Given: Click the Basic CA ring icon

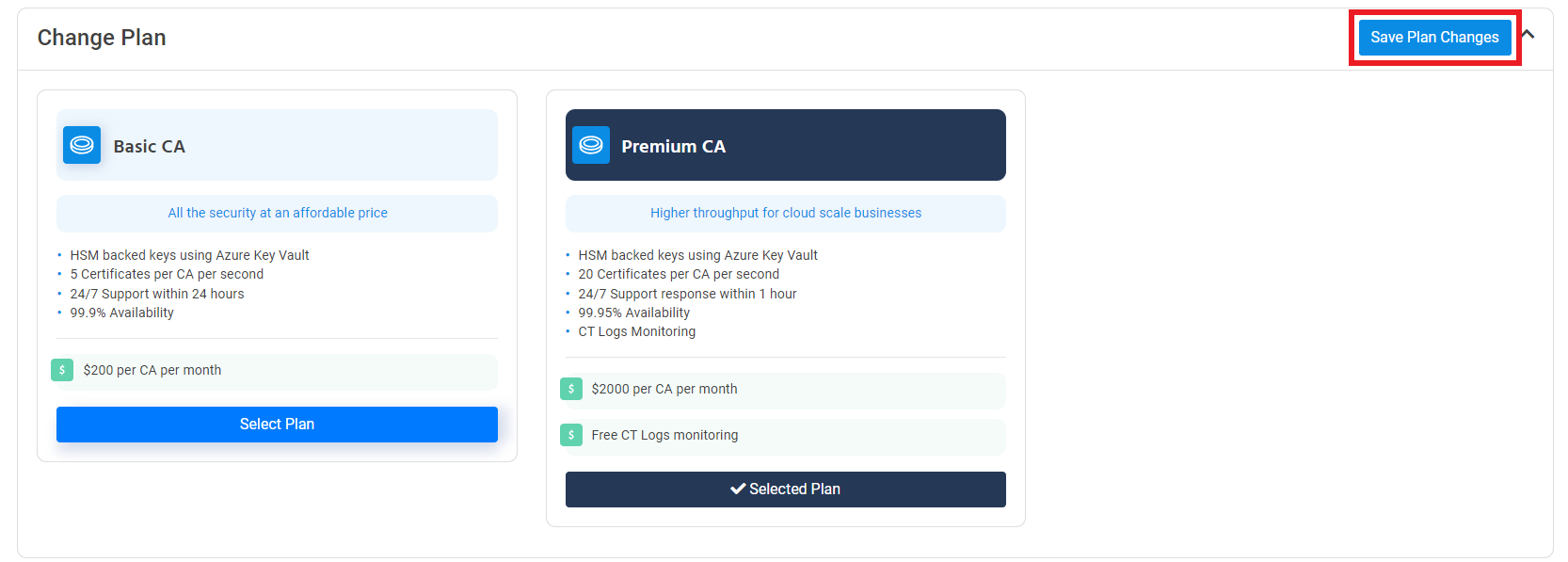Looking at the screenshot, I should click(82, 145).
